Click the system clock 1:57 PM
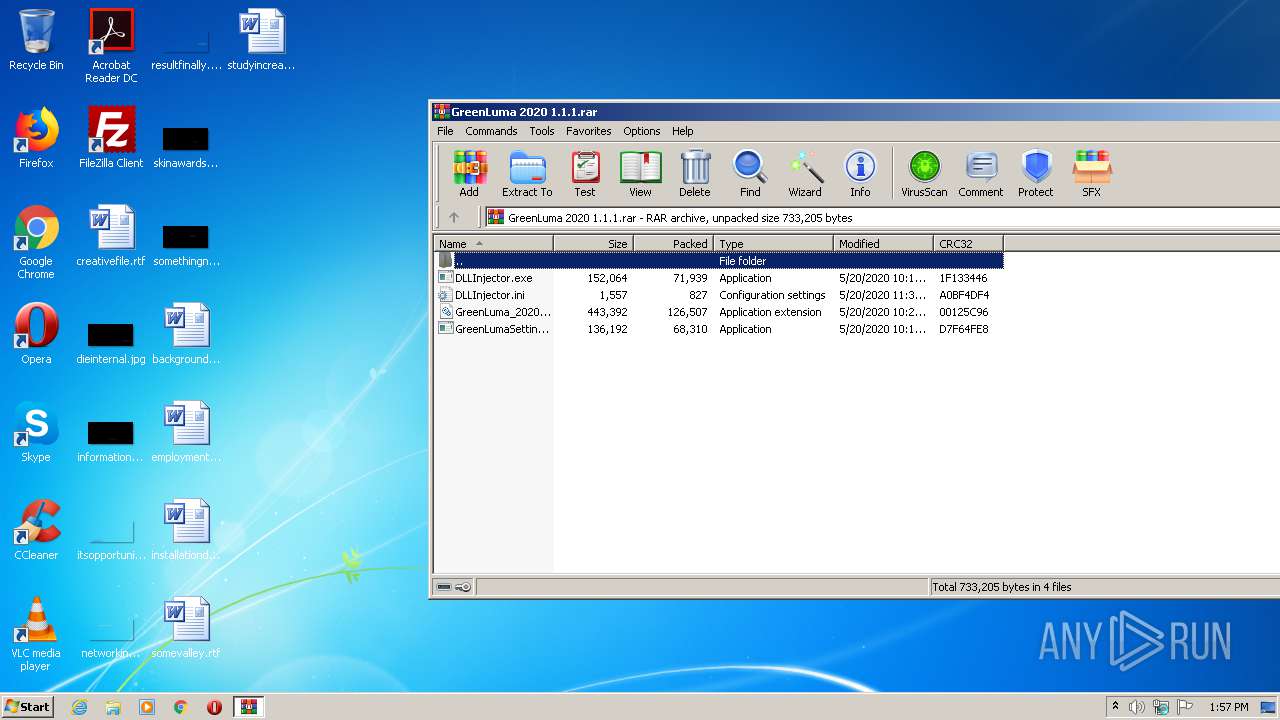1280x720 pixels. tap(1228, 707)
